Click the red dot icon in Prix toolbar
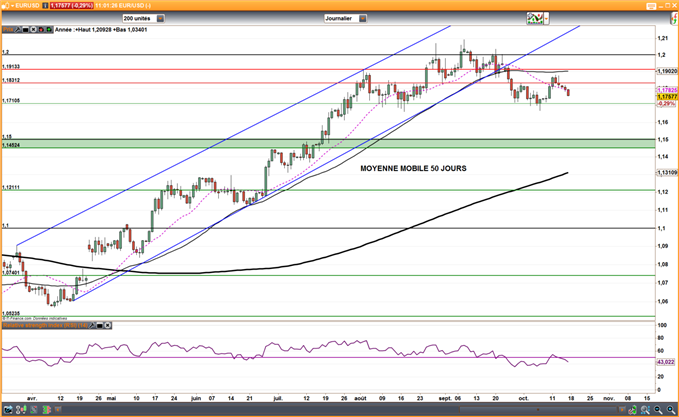Viewport: 679px width, 417px height. click(x=42, y=29)
